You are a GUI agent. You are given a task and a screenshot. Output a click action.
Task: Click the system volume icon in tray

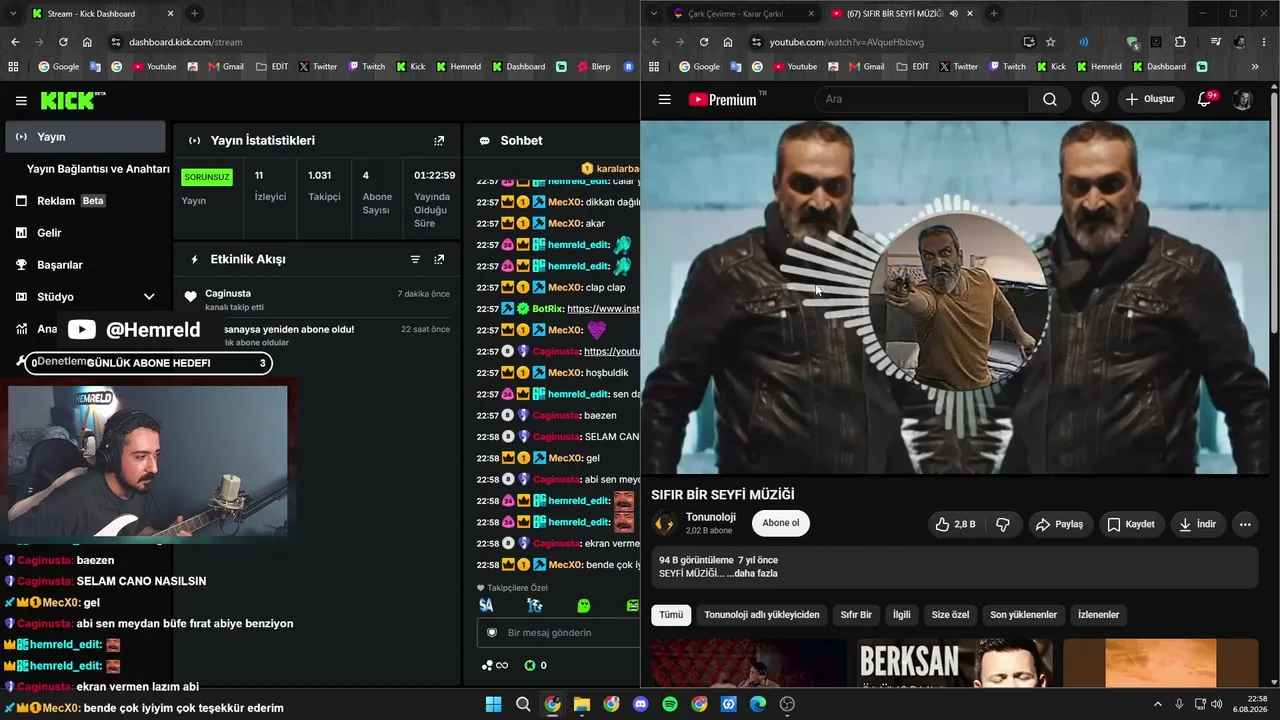(x=1216, y=704)
